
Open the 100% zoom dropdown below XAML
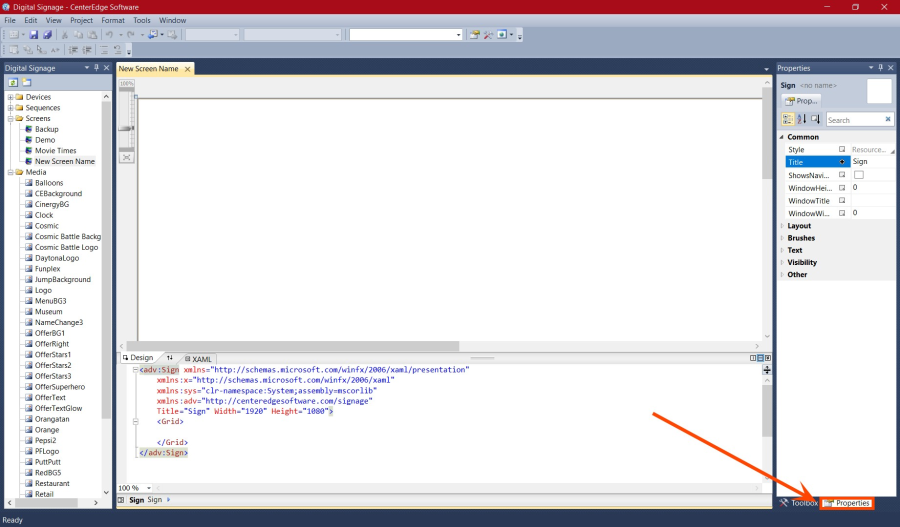pos(148,488)
